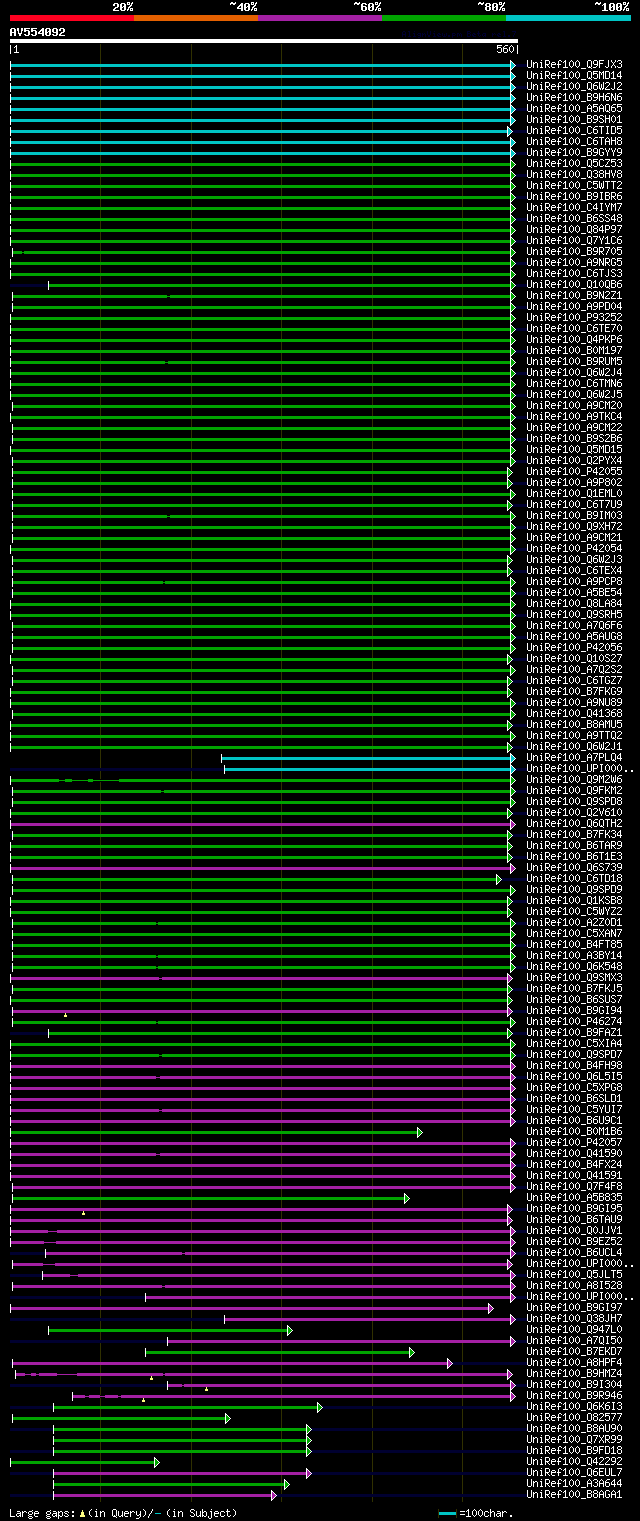640x1521 pixels.
Task: Select label UniRef100_P42055
Action: pyautogui.click(x=574, y=471)
